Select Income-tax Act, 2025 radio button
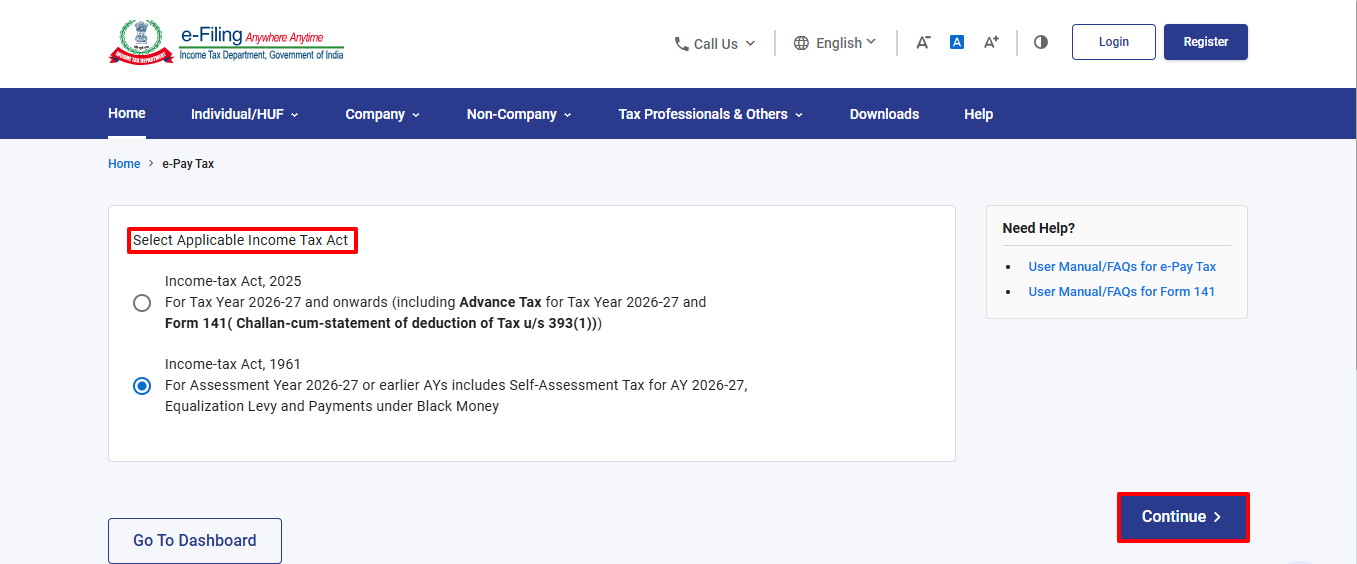Image resolution: width=1357 pixels, height=564 pixels. click(x=142, y=303)
